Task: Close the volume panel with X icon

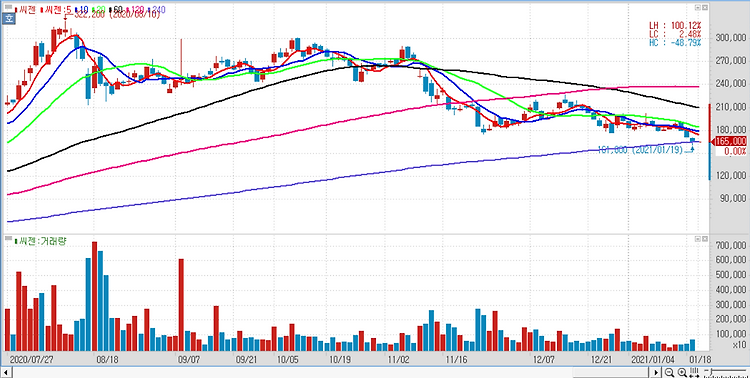Action: click(x=704, y=238)
